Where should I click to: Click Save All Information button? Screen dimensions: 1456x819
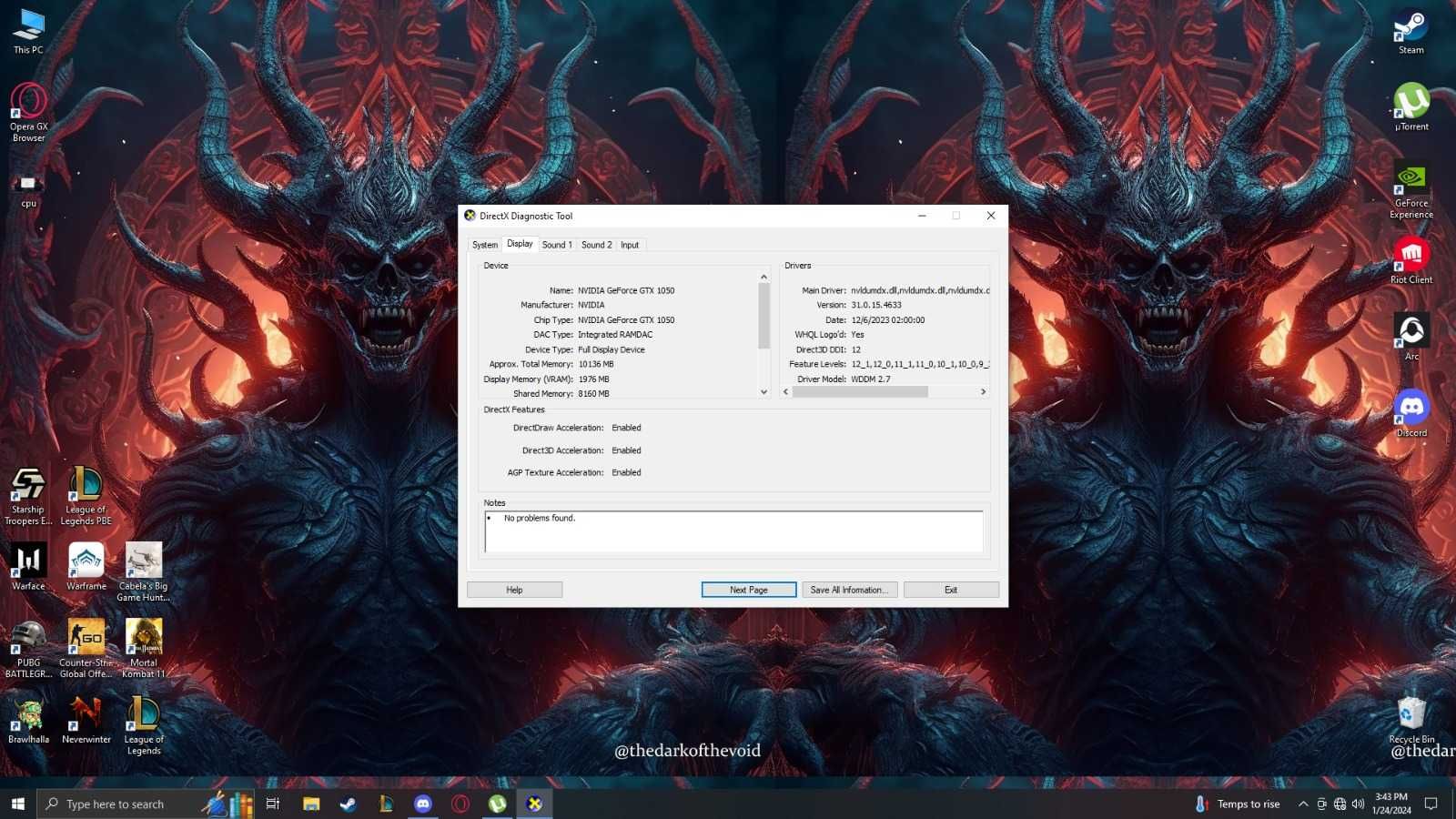(x=850, y=590)
